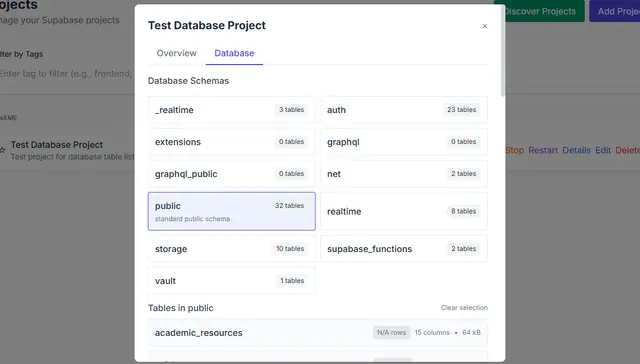Select the auth schema card
The image size is (640, 364).
(404, 110)
